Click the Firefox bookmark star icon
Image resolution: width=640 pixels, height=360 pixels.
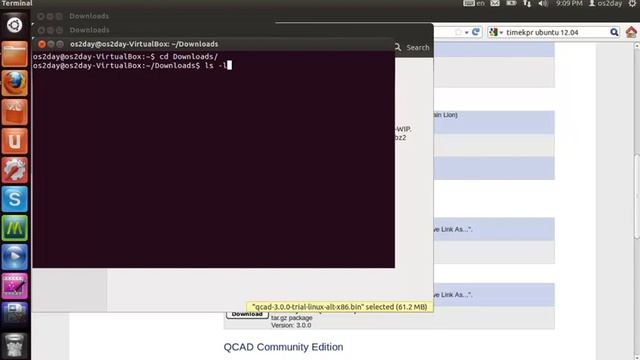(458, 32)
